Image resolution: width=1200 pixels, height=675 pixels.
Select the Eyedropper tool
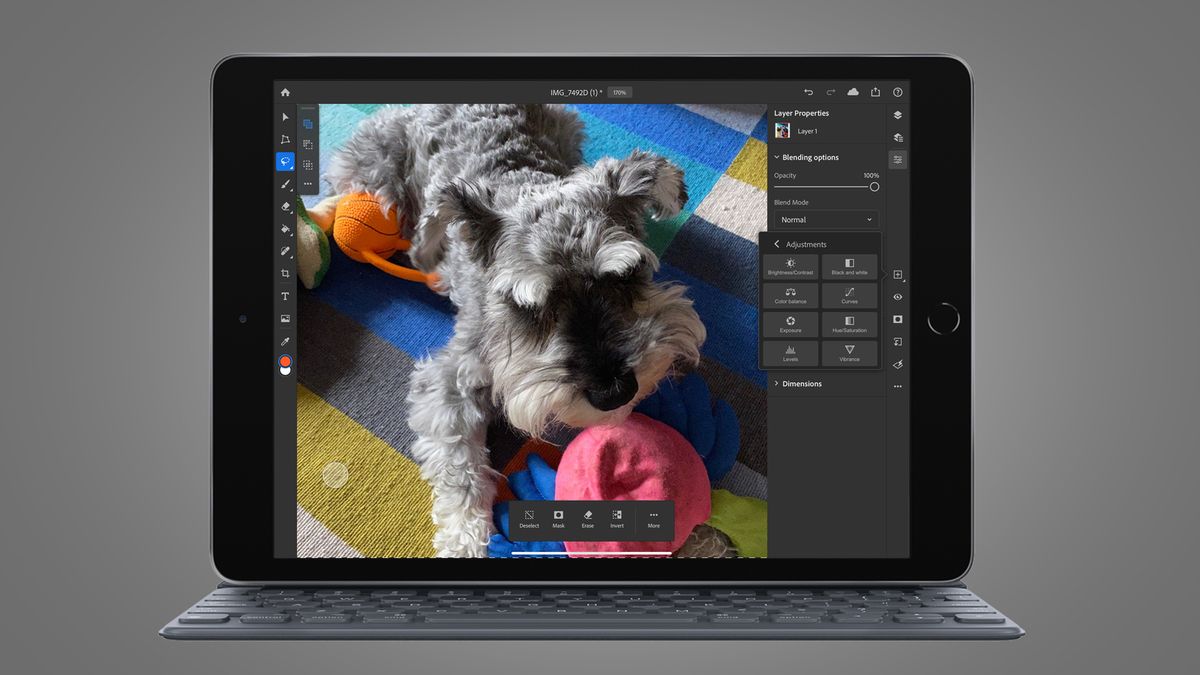tap(285, 341)
